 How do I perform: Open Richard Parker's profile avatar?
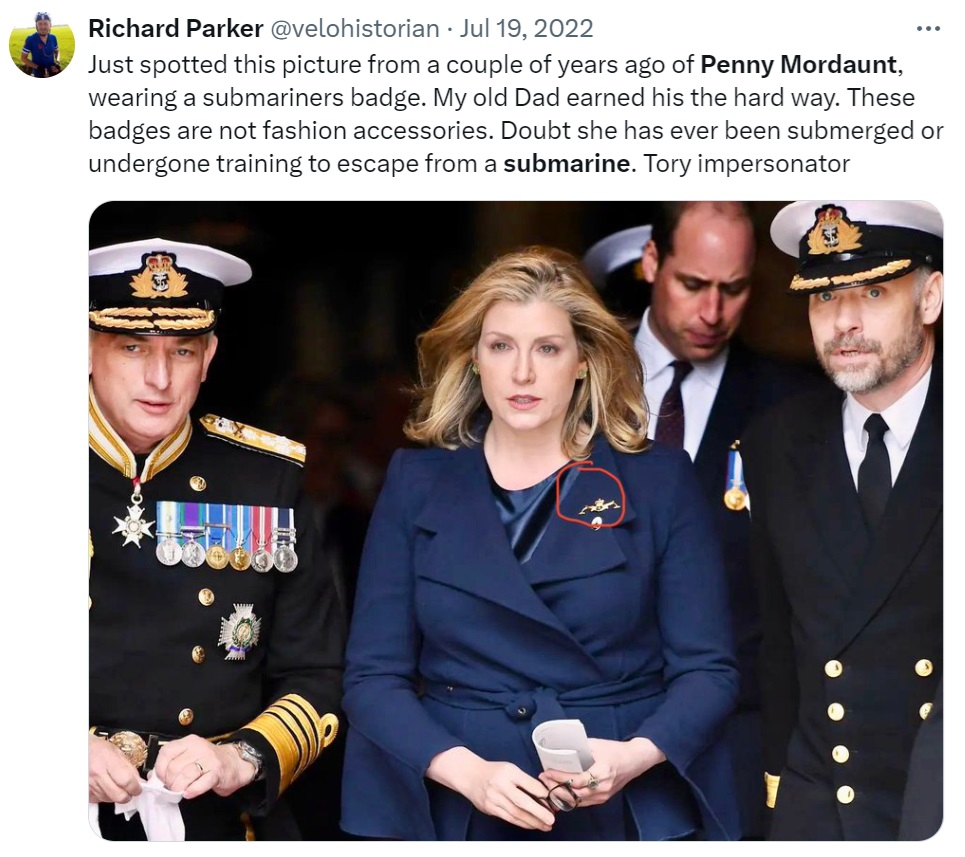click(x=42, y=44)
